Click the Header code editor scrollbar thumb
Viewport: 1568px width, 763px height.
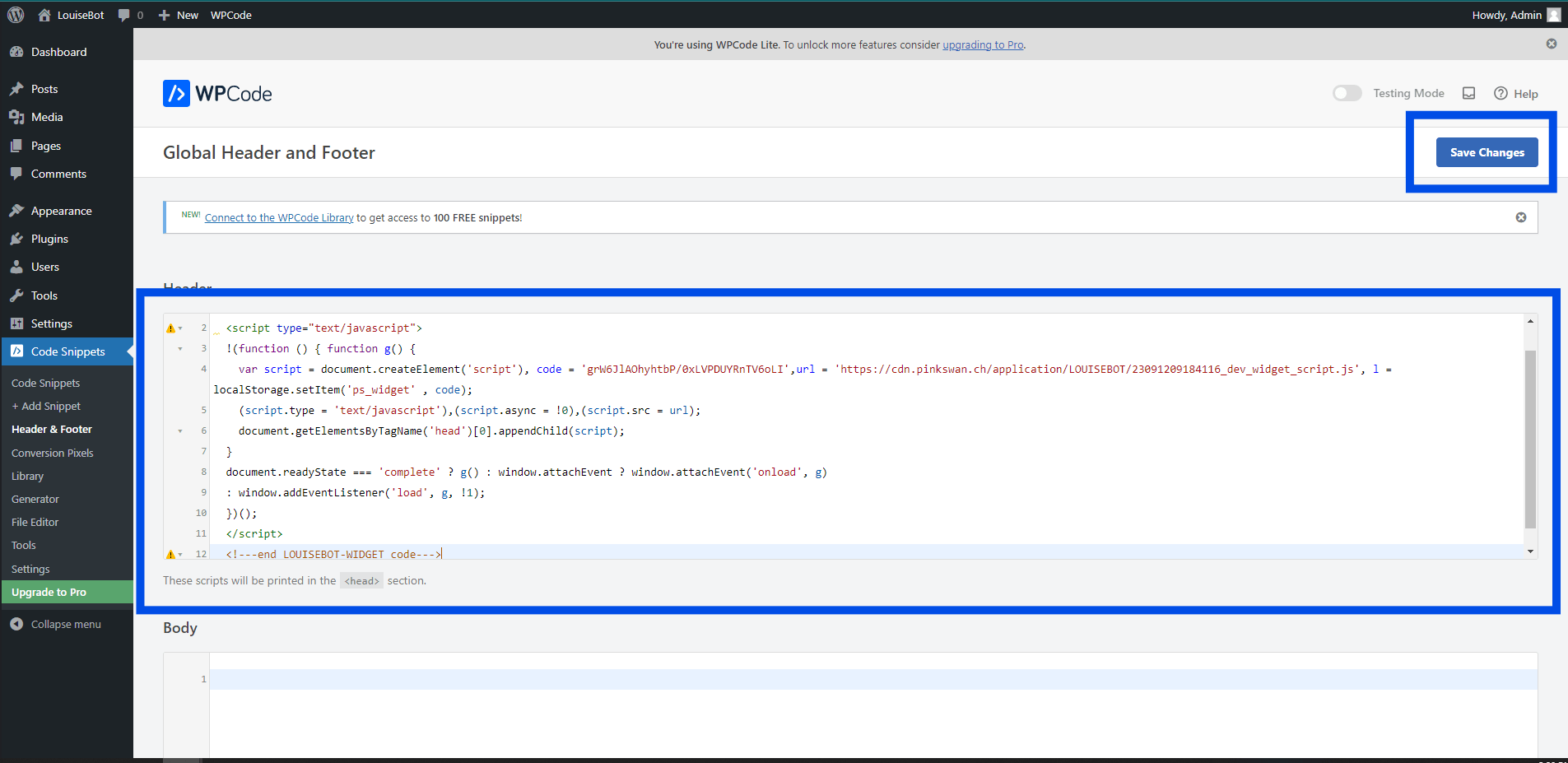pyautogui.click(x=1530, y=439)
